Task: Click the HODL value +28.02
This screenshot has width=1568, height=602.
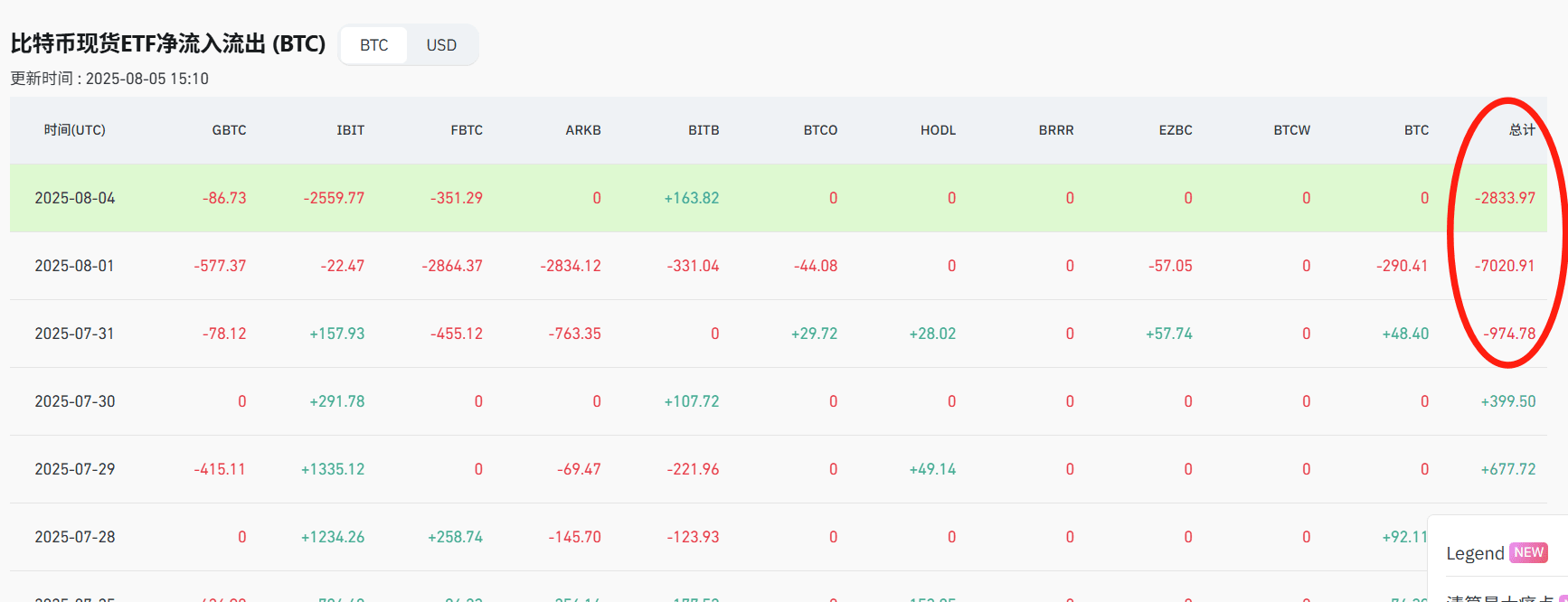Action: [933, 334]
